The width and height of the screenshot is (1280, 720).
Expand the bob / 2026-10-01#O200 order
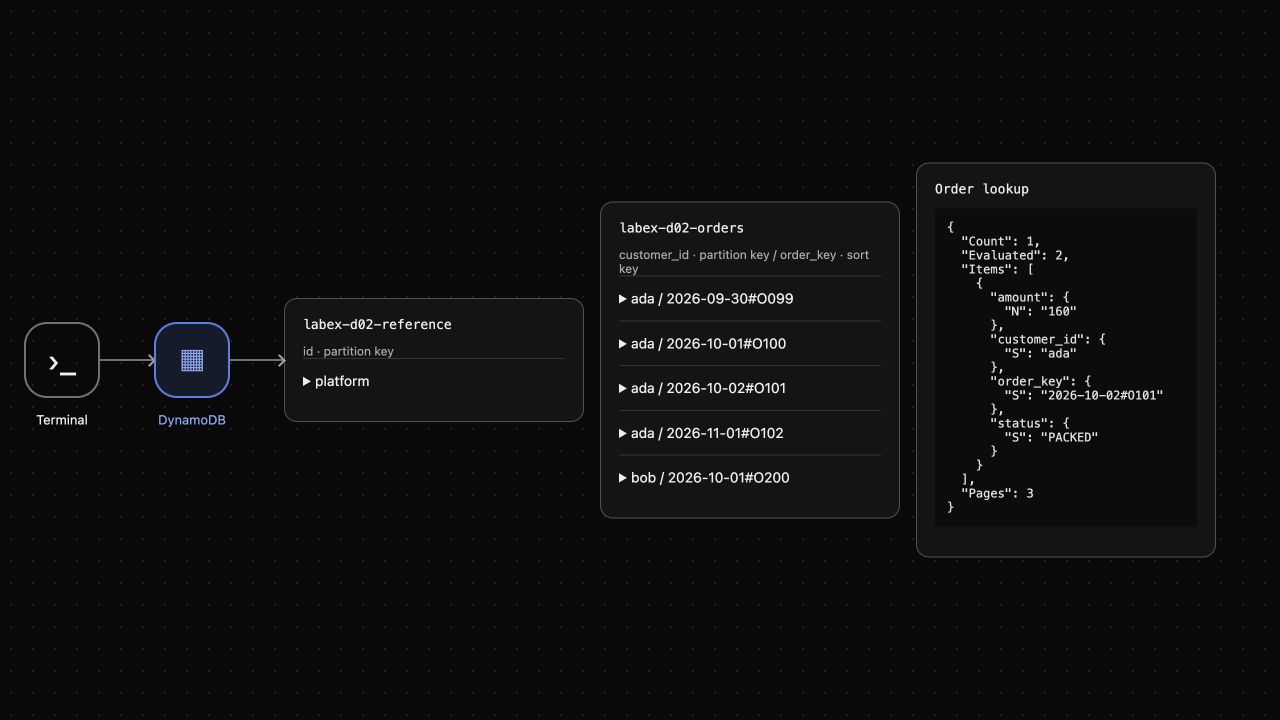point(750,478)
